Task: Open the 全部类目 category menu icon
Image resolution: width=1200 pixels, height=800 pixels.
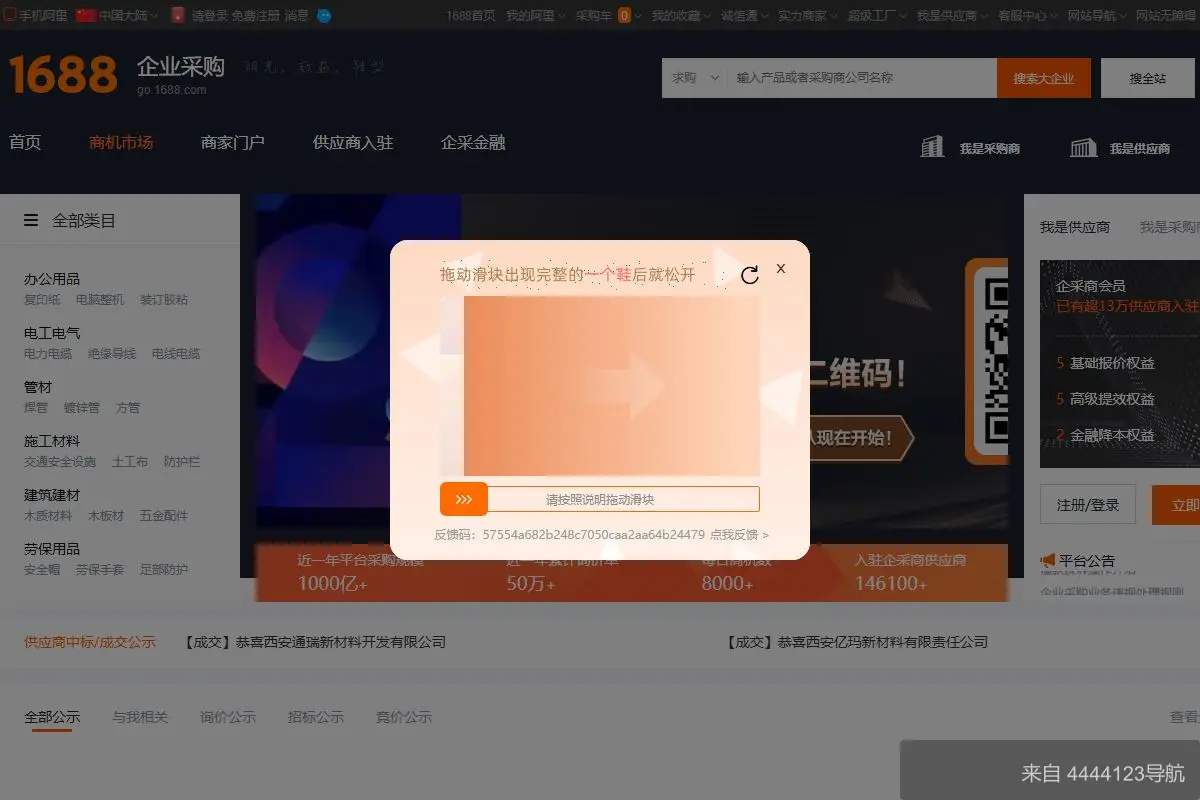Action: pyautogui.click(x=30, y=219)
